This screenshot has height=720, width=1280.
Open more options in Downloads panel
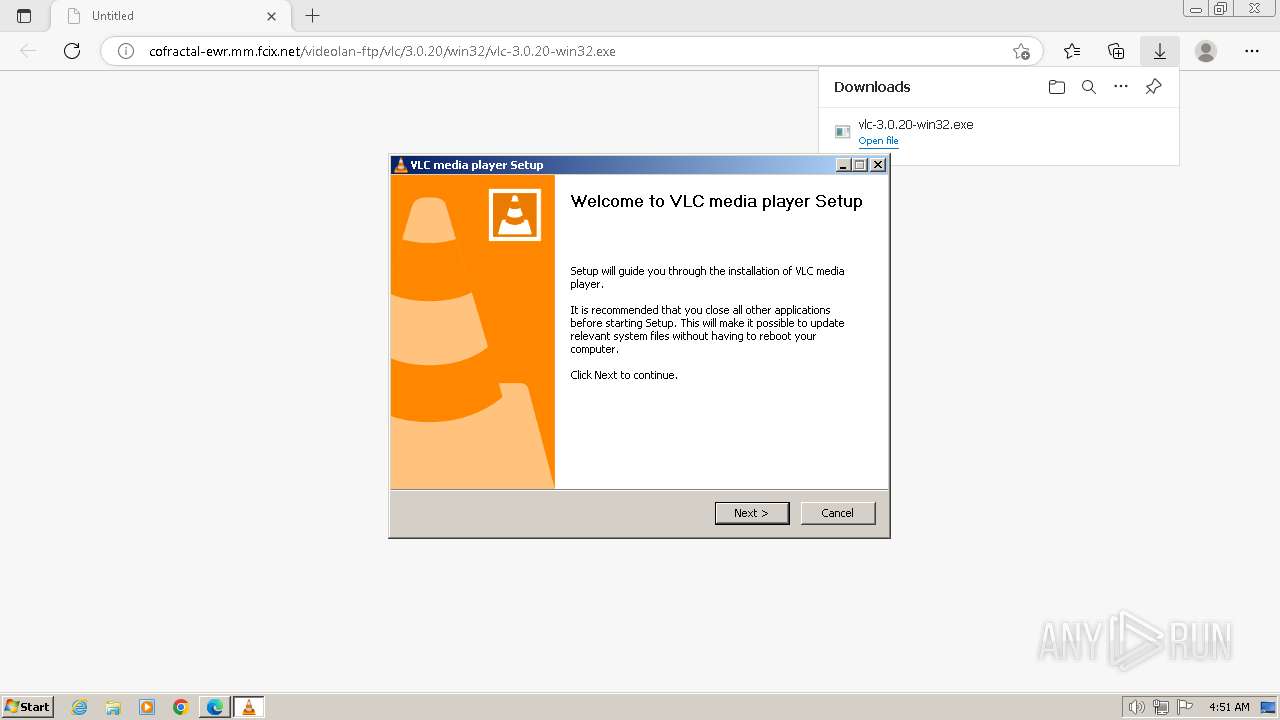click(x=1121, y=87)
